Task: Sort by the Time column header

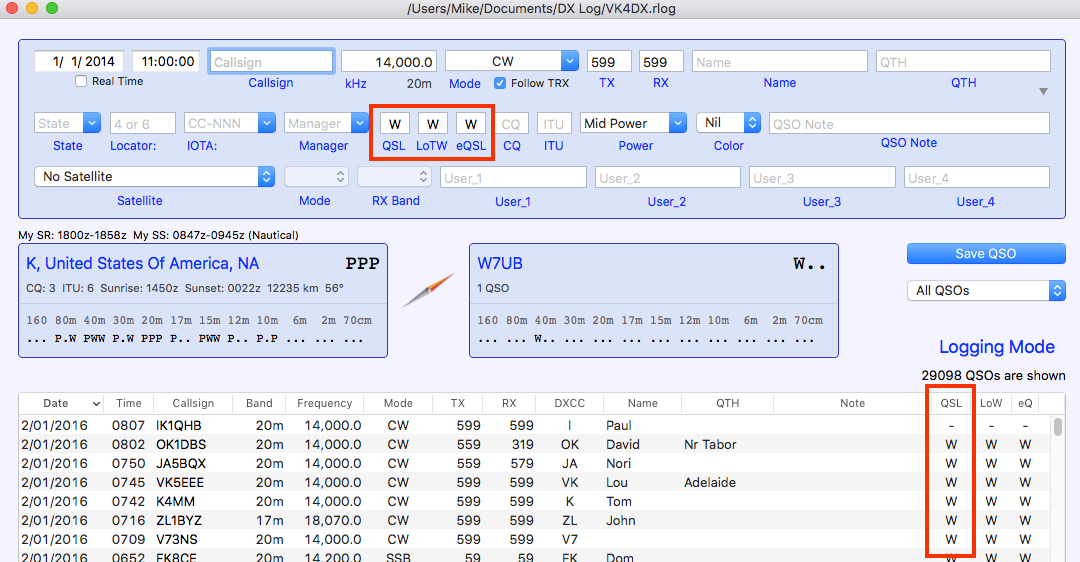Action: [128, 404]
